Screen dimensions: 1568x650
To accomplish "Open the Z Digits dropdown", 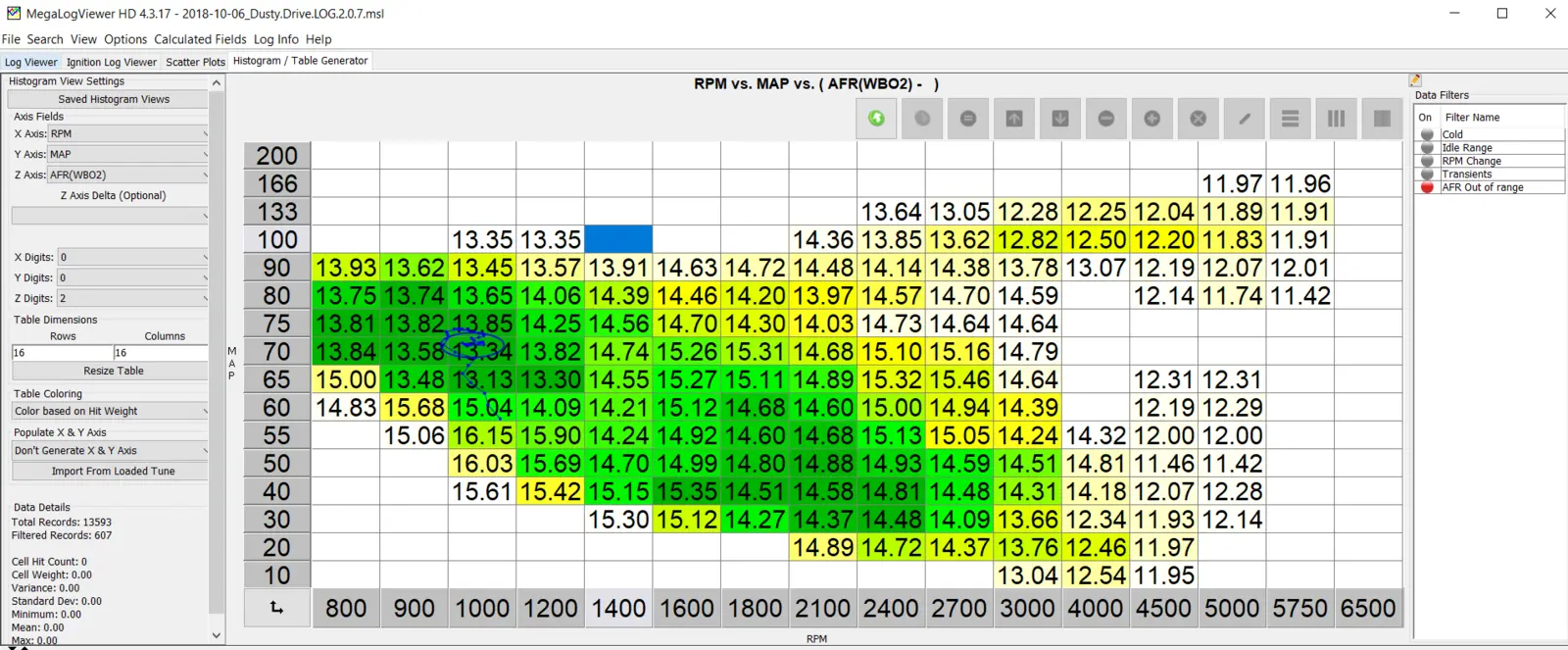I will (x=132, y=298).
